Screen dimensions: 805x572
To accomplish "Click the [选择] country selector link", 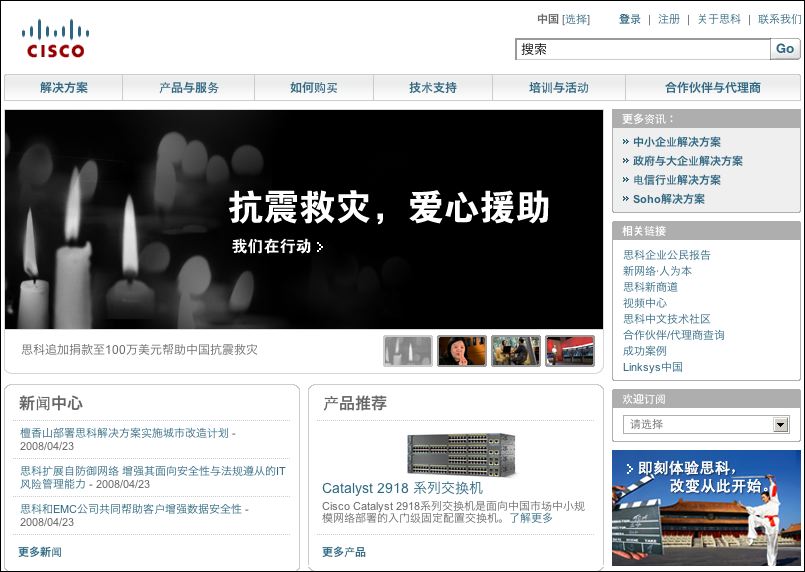I will click(x=576, y=20).
